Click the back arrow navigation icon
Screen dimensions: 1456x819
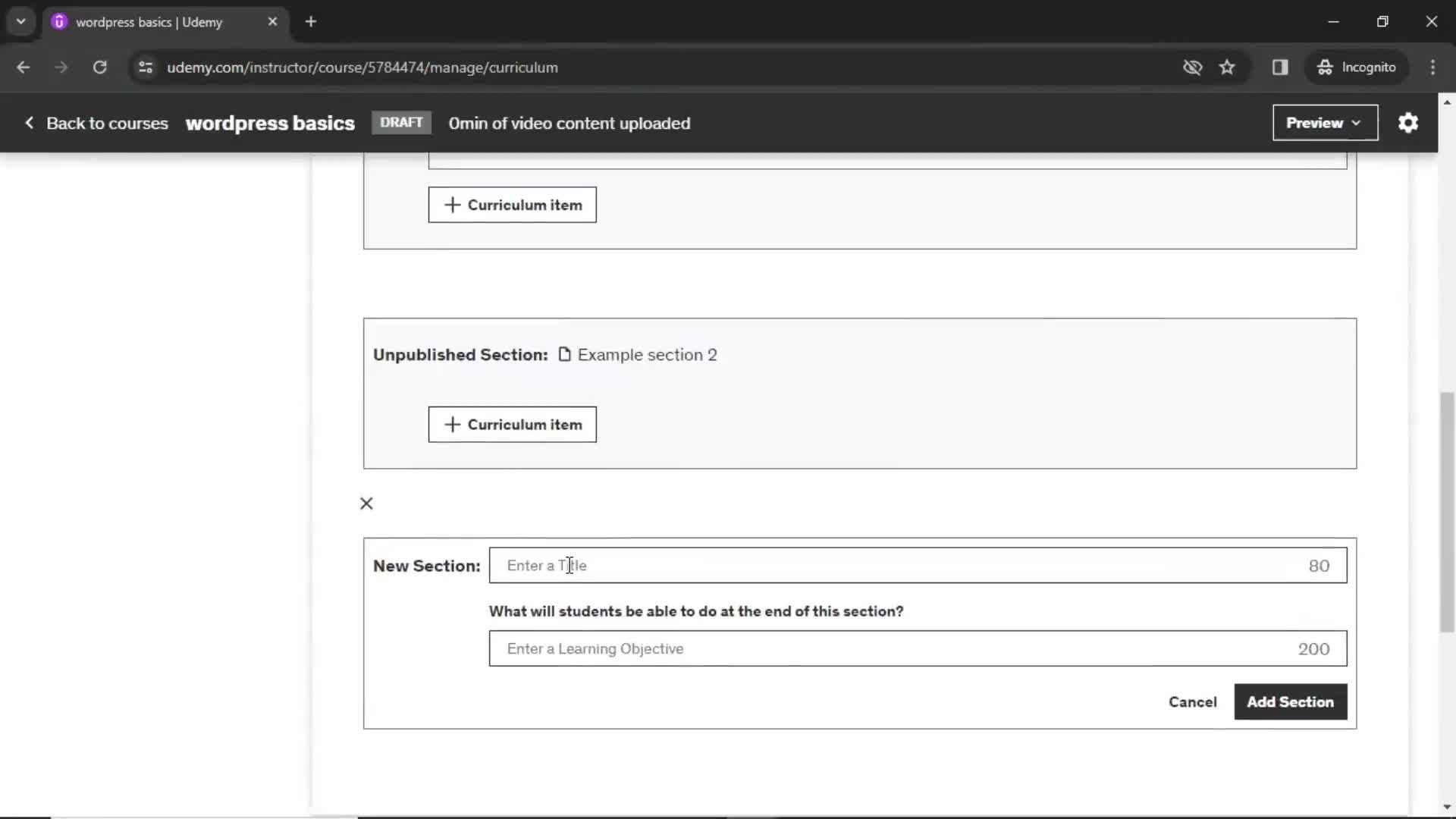(x=24, y=67)
